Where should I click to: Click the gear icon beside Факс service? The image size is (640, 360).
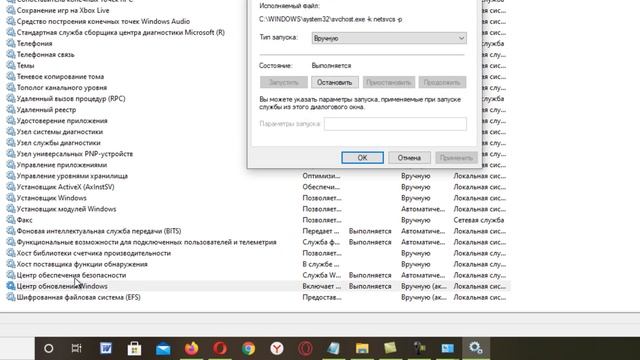point(11,220)
